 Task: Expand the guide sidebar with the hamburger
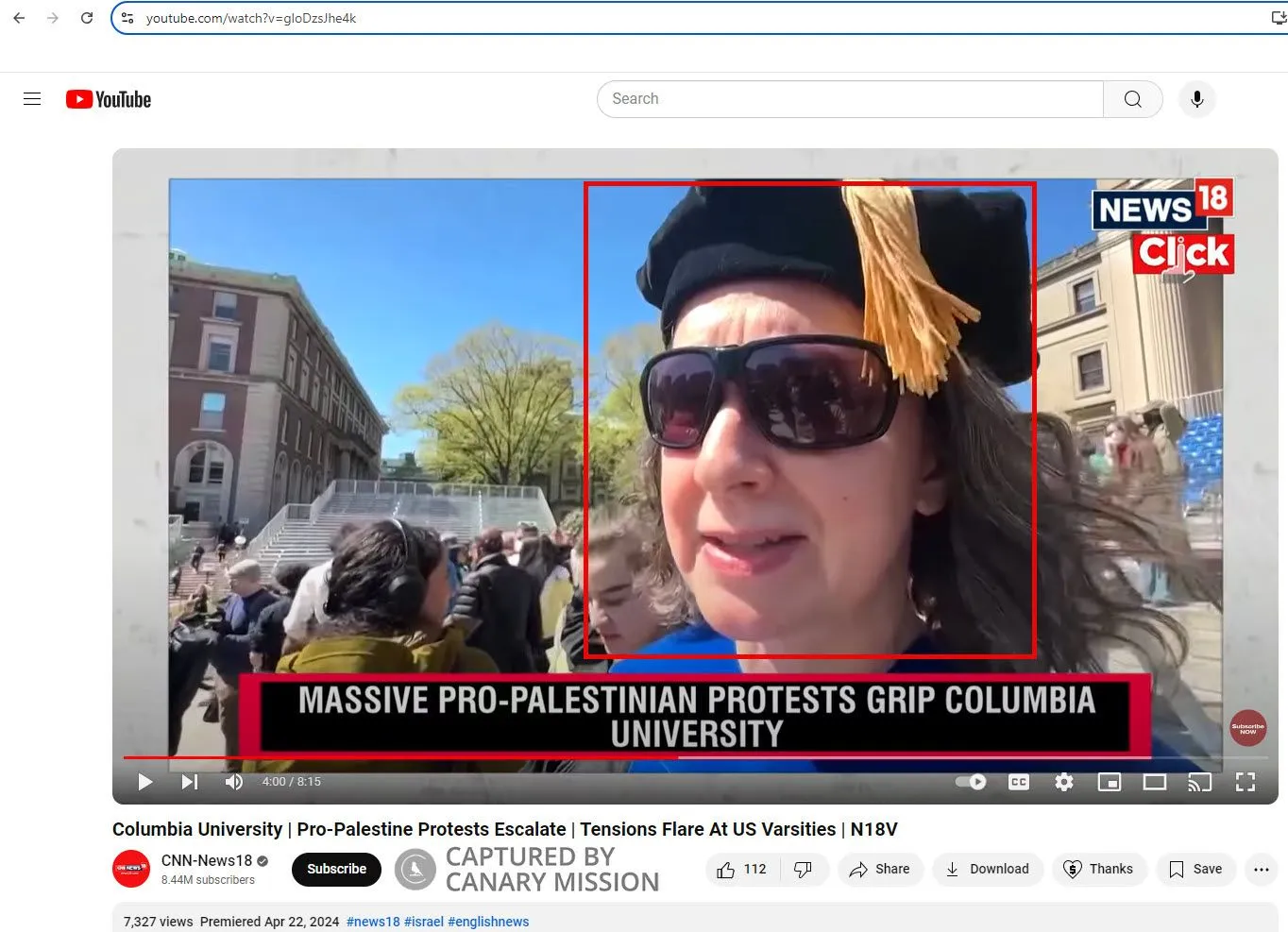(31, 98)
